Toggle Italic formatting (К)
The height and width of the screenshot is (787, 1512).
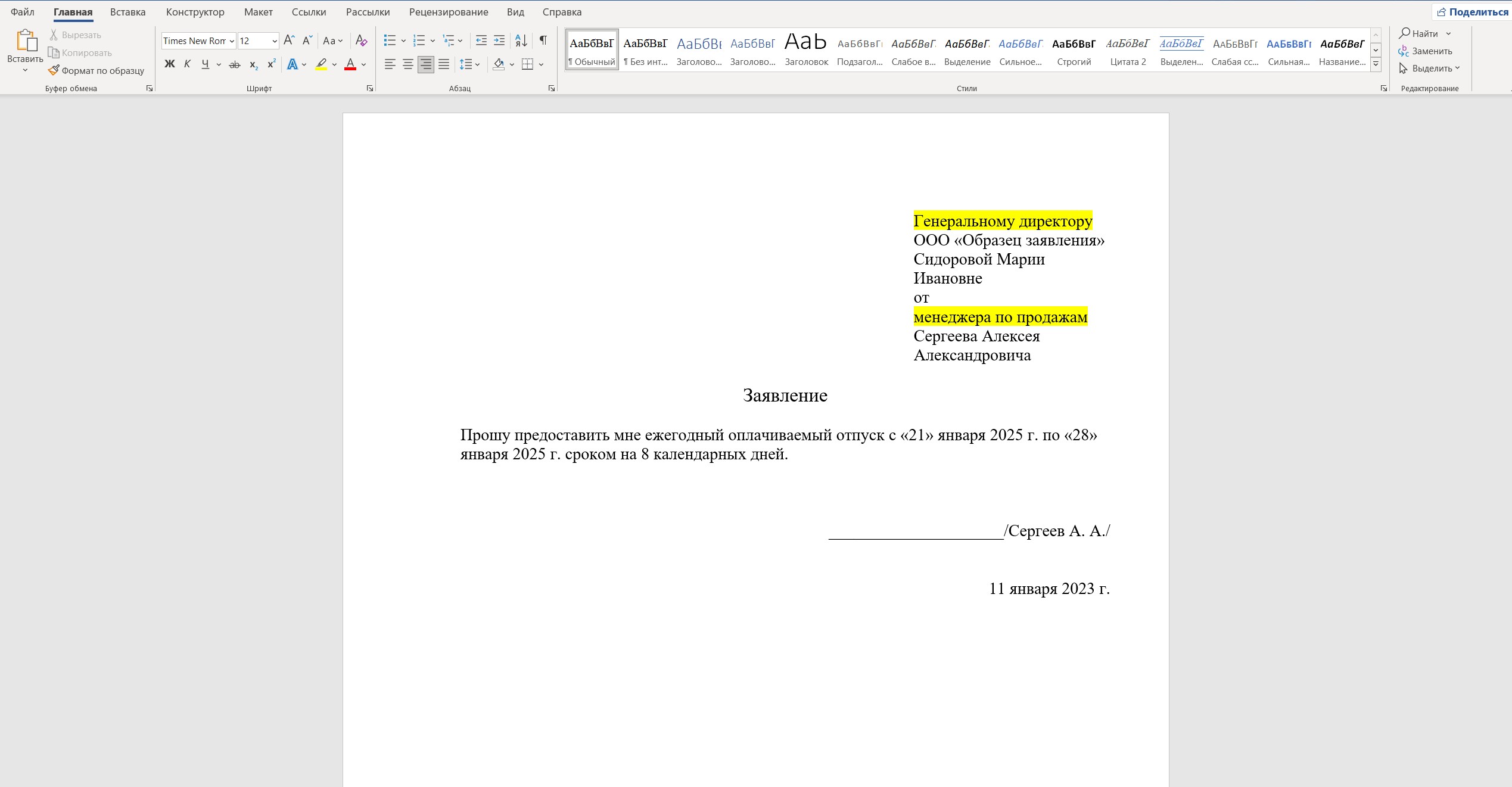pyautogui.click(x=187, y=64)
